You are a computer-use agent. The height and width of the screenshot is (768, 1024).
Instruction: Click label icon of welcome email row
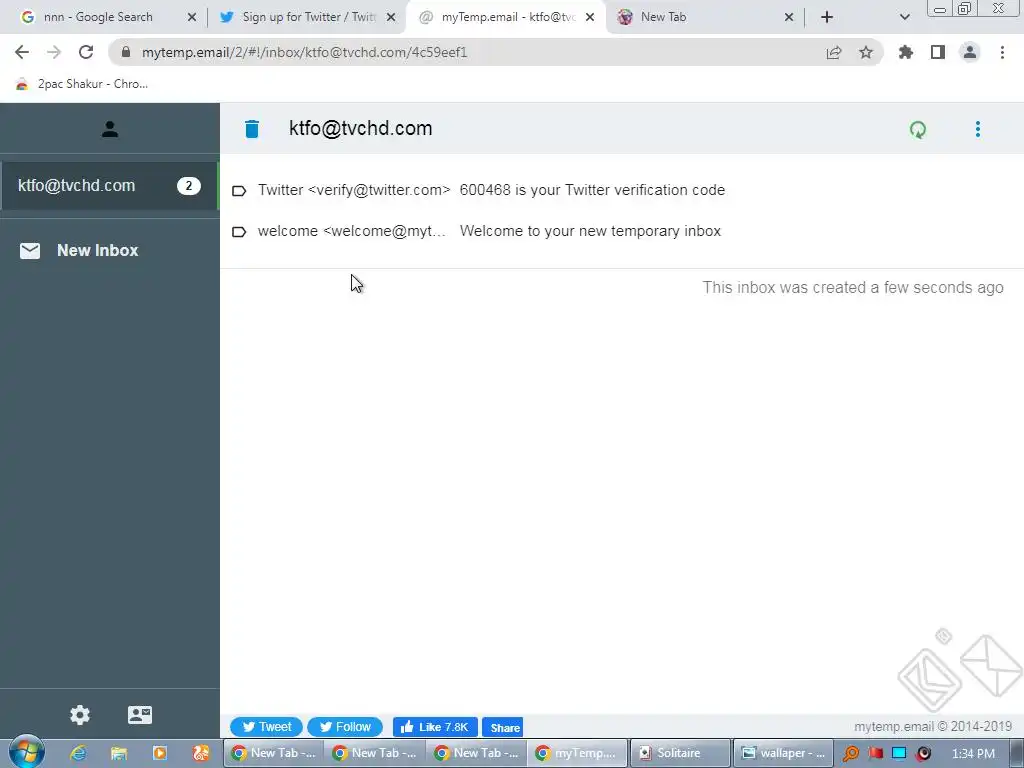tap(239, 232)
